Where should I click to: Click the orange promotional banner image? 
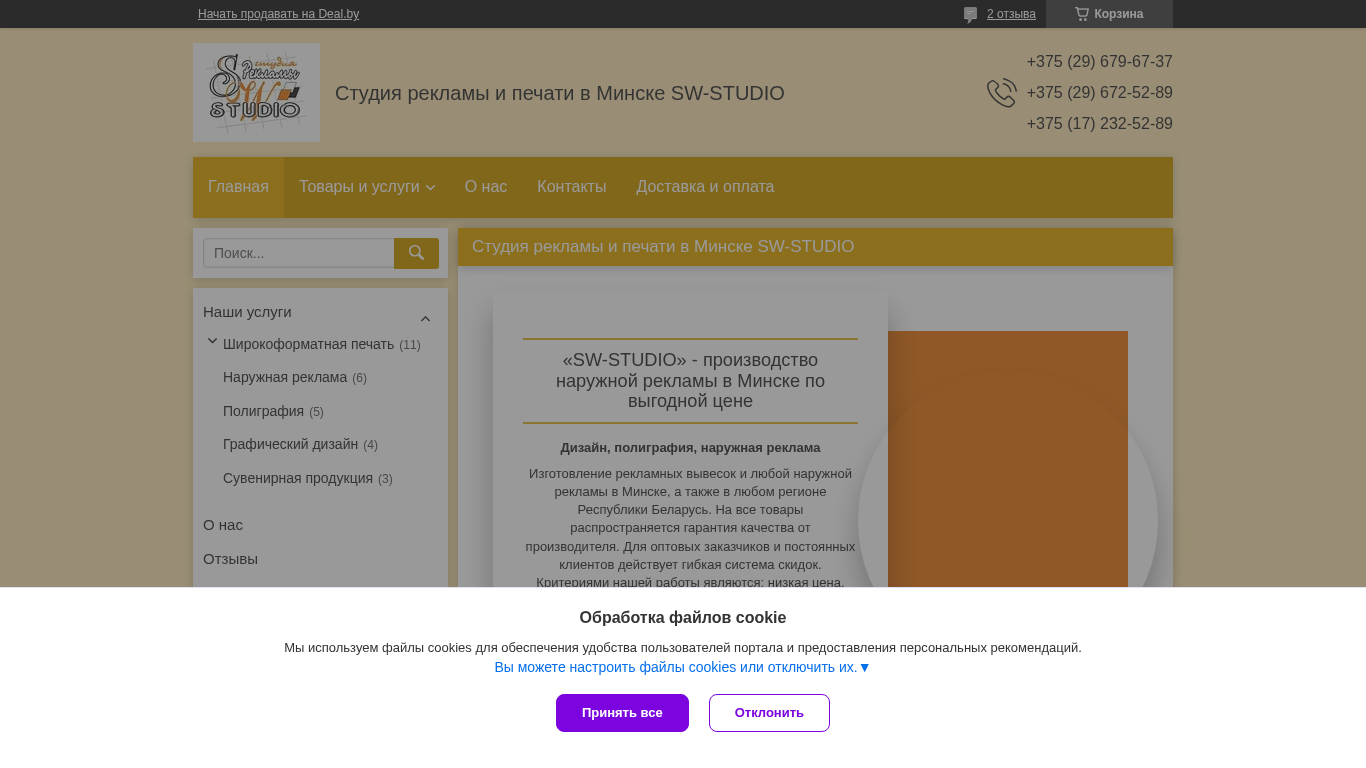(1008, 459)
